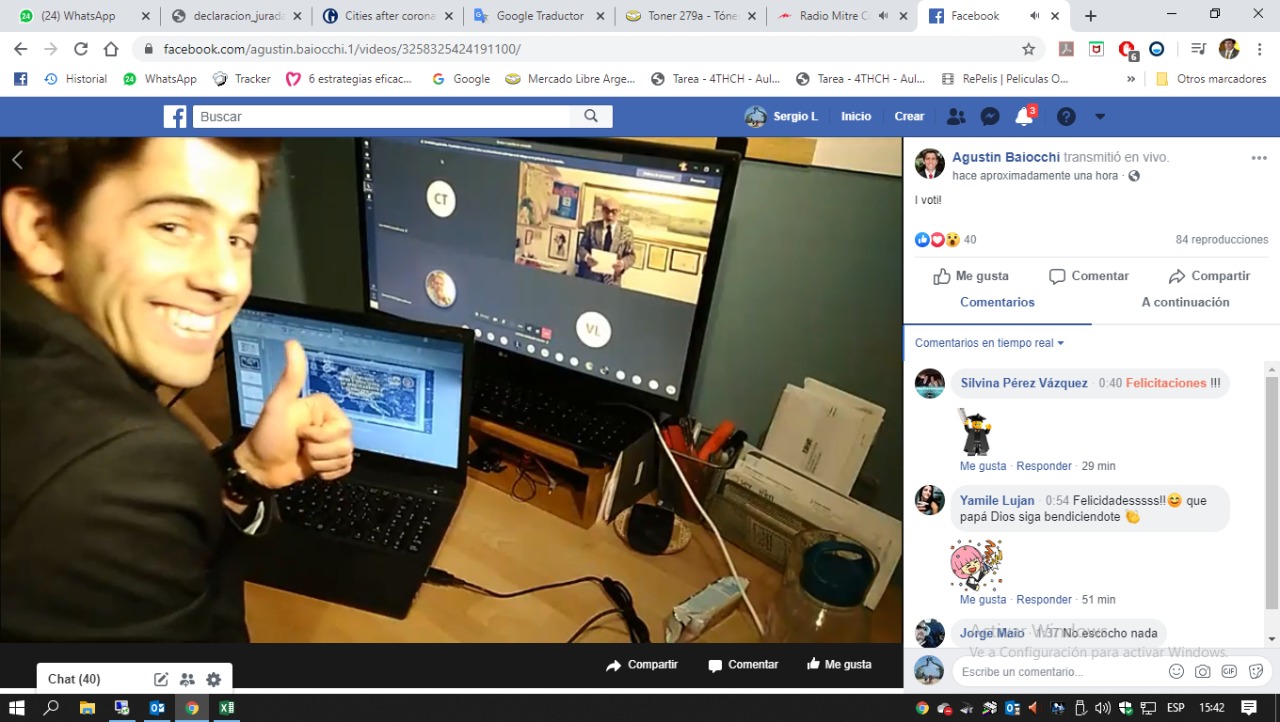Open the post options three-dots menu

click(x=1259, y=158)
